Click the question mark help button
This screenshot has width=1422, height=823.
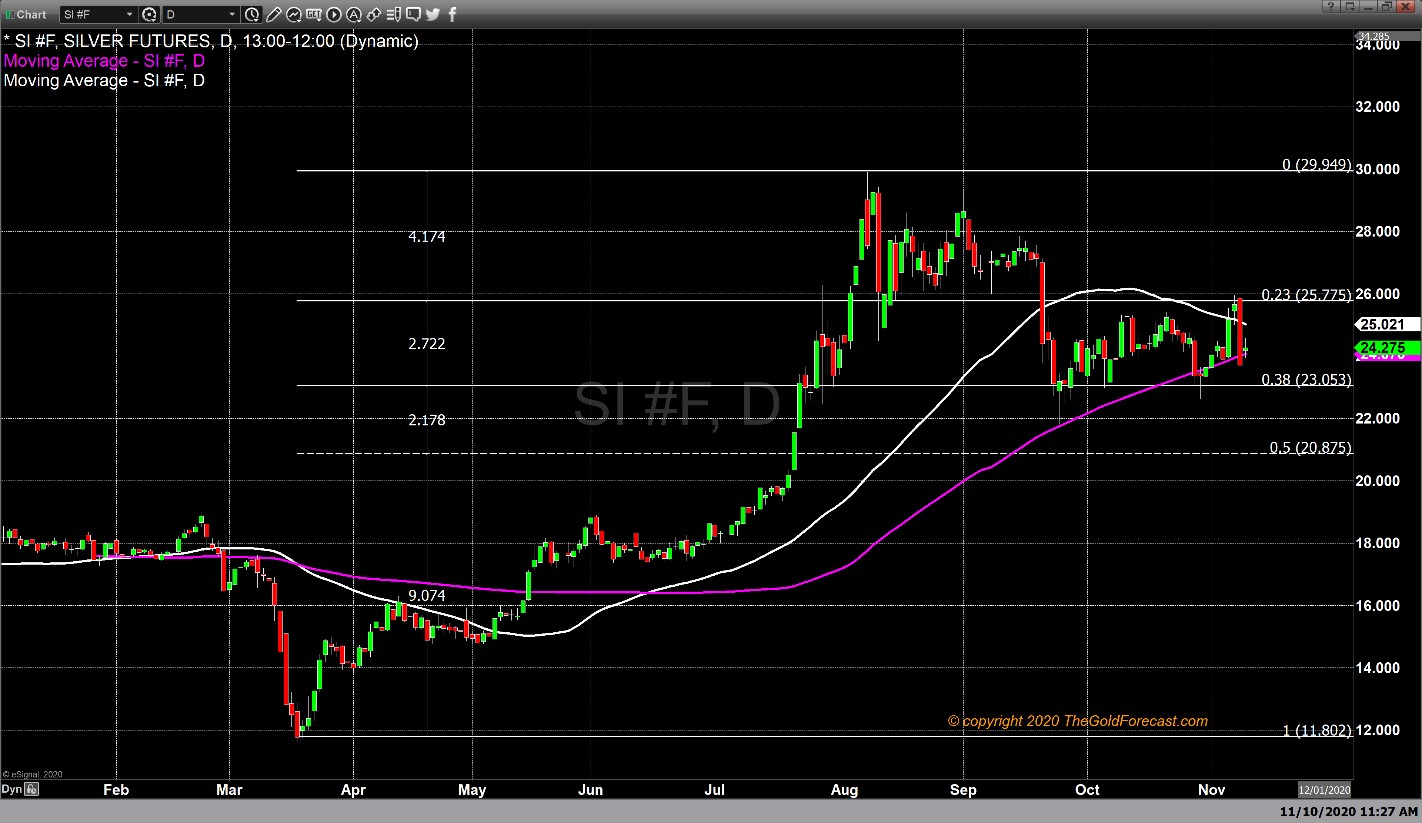coord(1330,7)
